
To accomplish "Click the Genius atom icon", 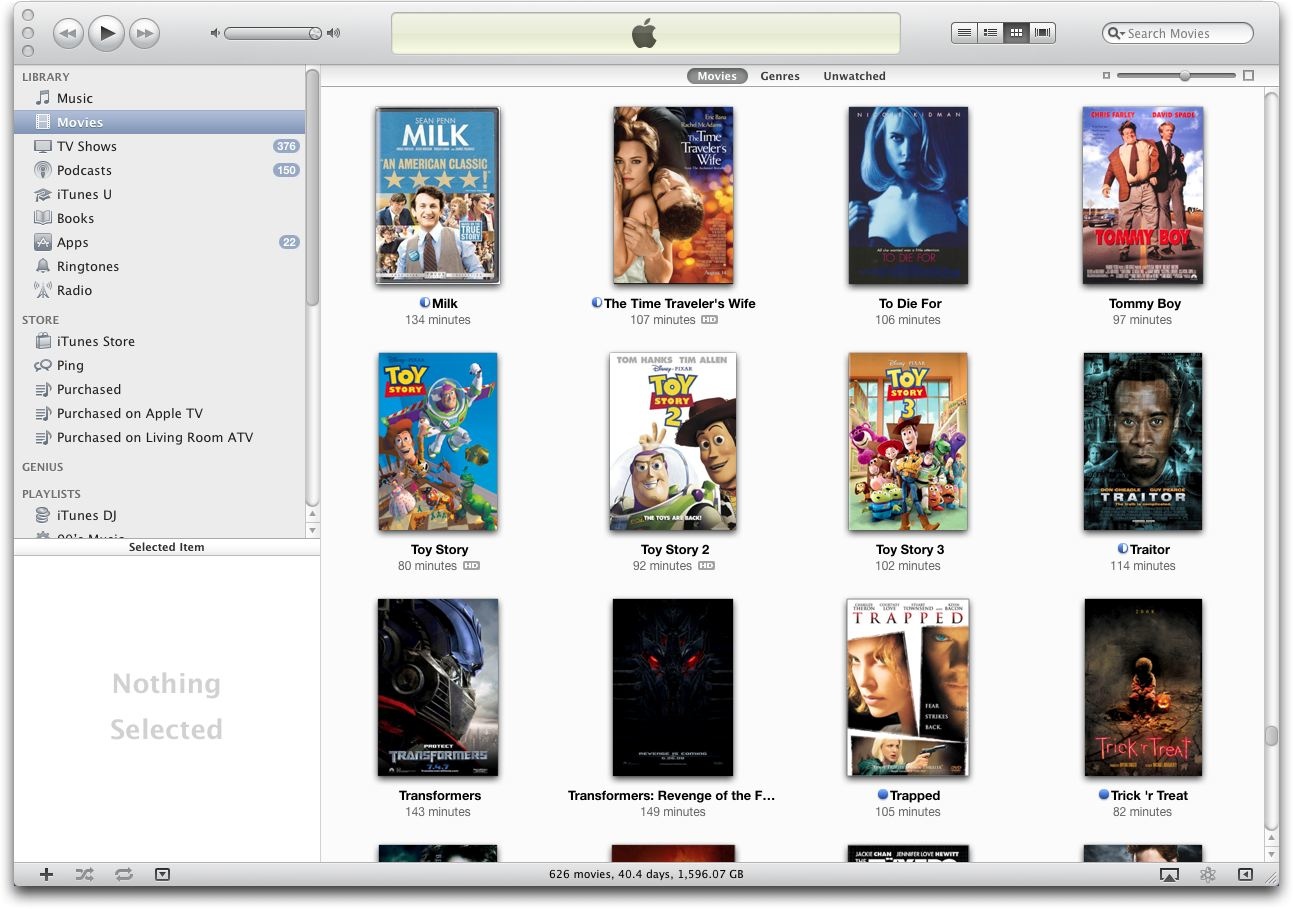I will [x=1208, y=875].
